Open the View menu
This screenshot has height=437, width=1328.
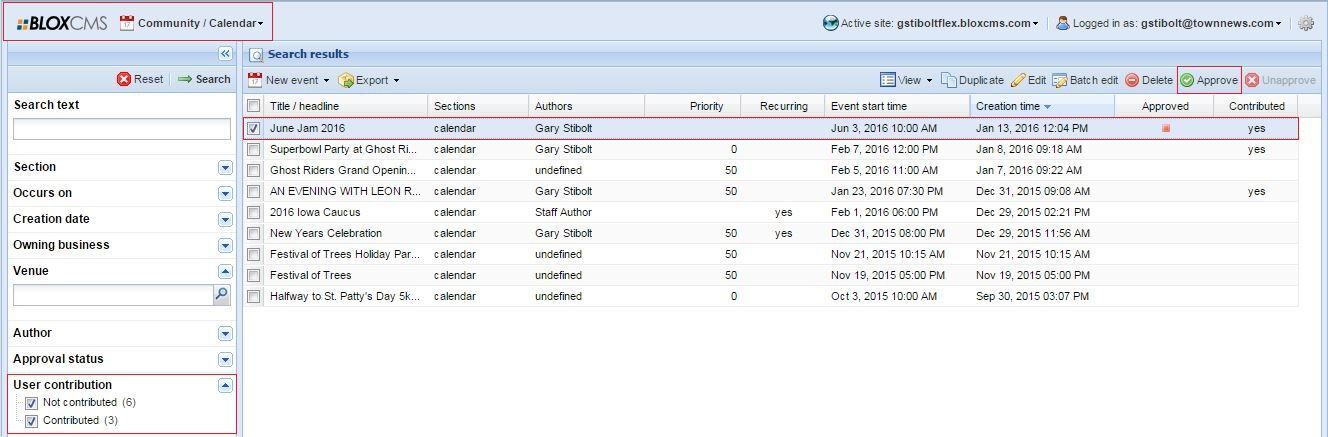point(905,80)
